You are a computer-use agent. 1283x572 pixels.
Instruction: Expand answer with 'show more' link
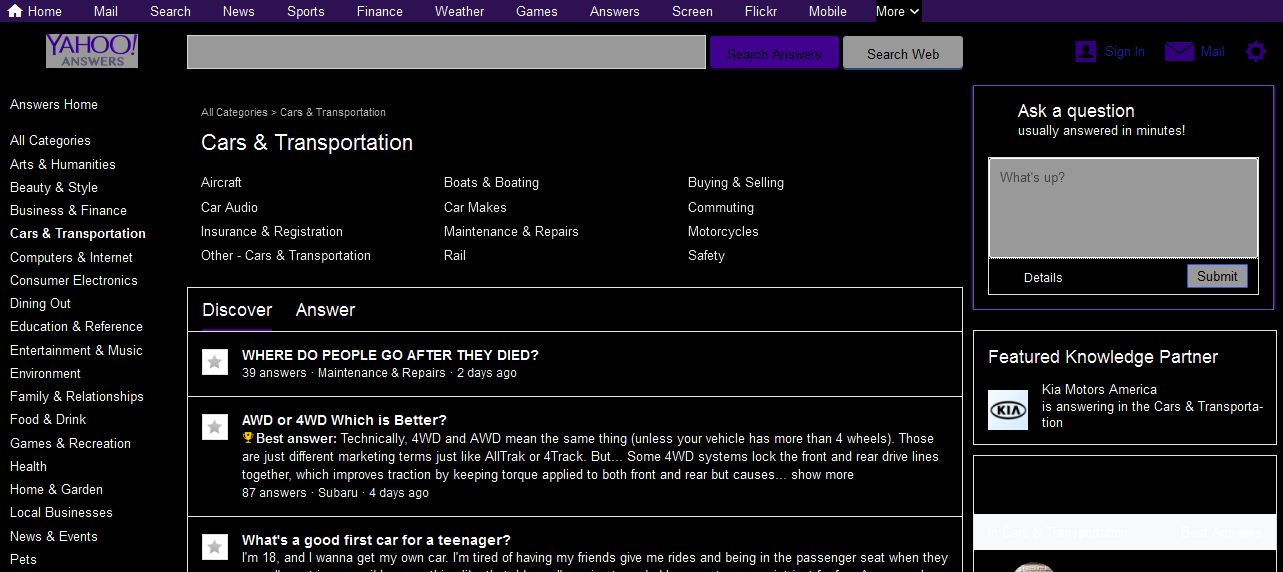pos(822,474)
